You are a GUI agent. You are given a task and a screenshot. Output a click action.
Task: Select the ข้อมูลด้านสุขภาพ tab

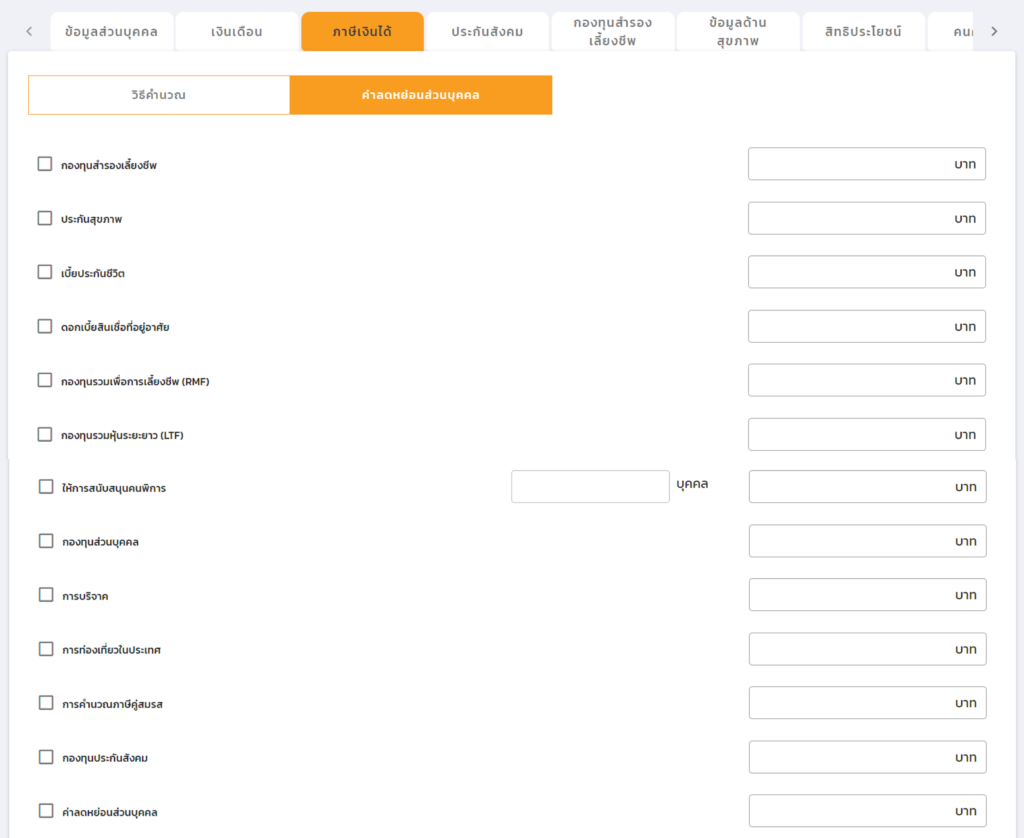coord(738,32)
